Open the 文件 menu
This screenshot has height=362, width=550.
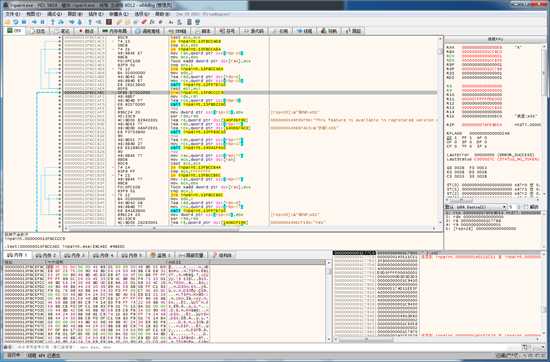[13, 14]
